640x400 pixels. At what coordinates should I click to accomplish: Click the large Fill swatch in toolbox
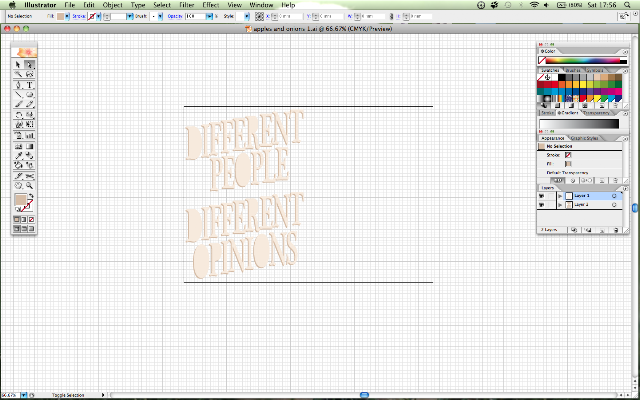[20, 200]
